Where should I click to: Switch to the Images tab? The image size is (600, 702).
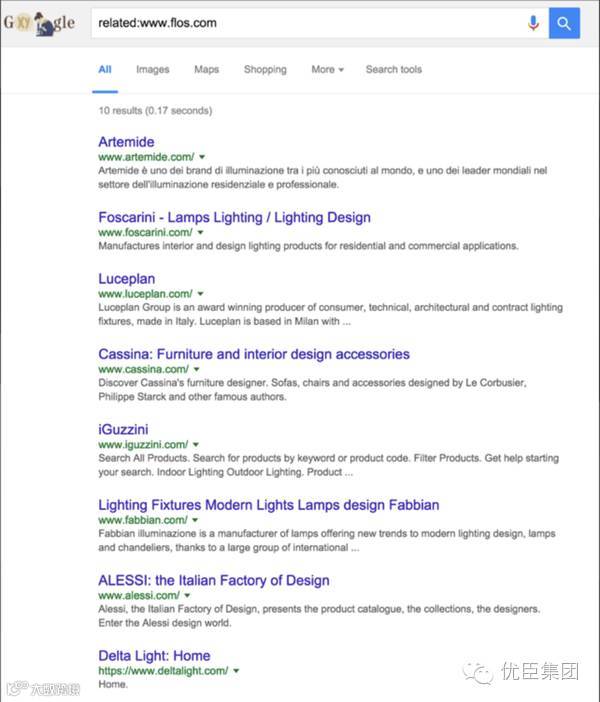[153, 69]
